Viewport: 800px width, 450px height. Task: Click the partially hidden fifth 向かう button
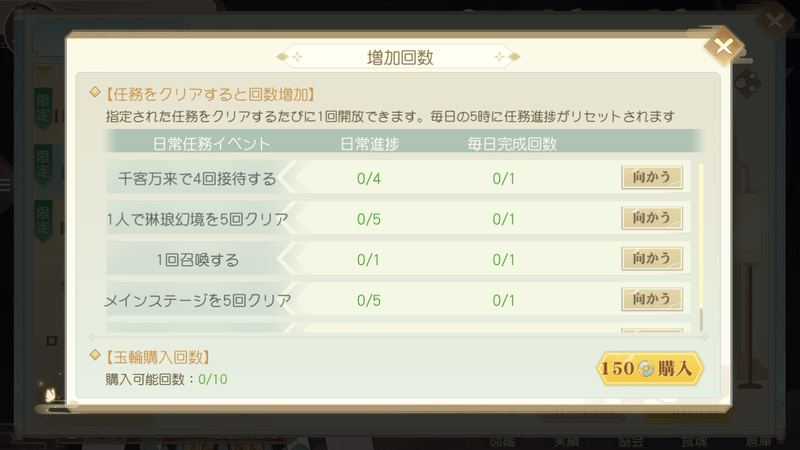652,330
